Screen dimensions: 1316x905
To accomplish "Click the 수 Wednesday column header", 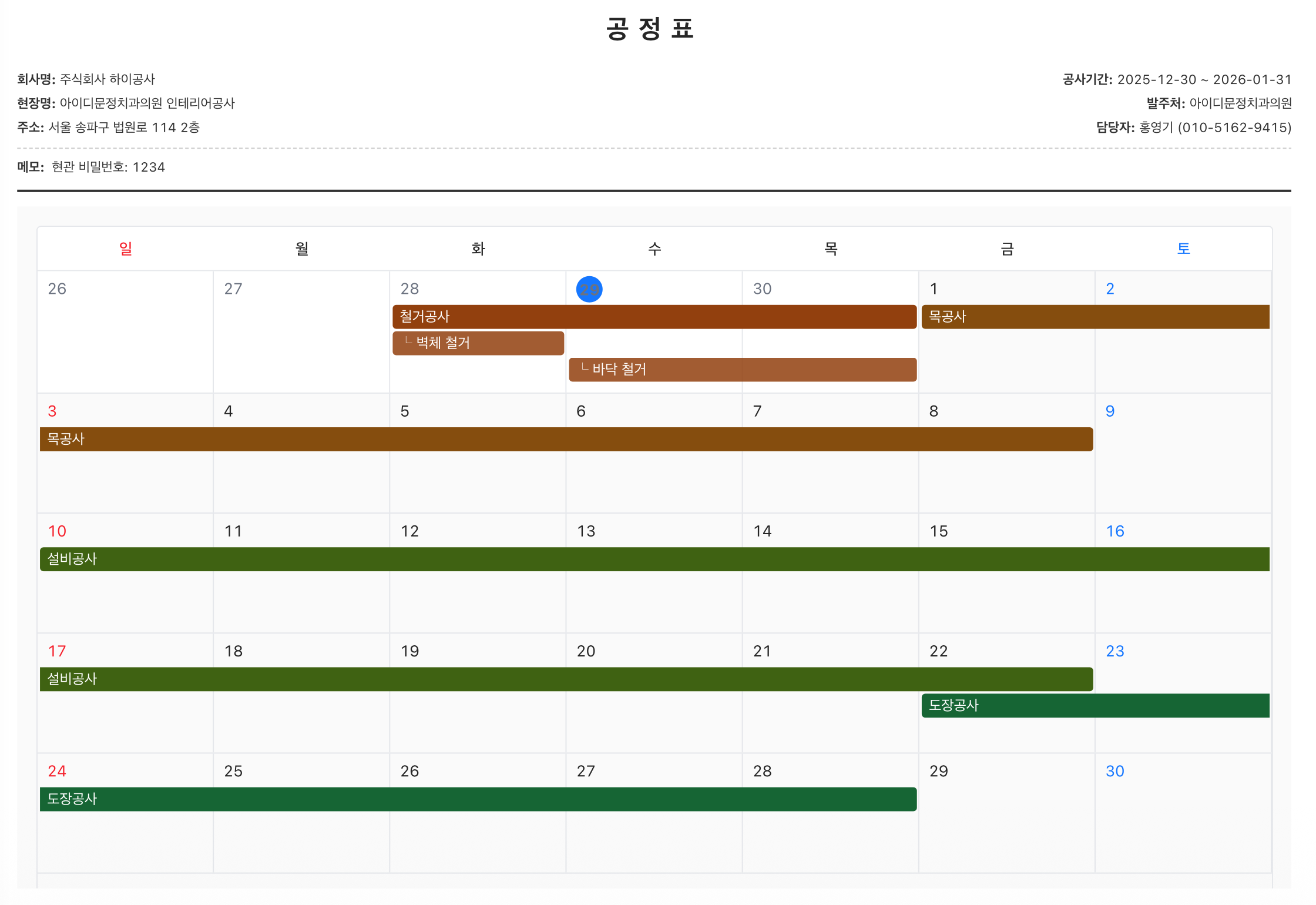I will pos(654,249).
